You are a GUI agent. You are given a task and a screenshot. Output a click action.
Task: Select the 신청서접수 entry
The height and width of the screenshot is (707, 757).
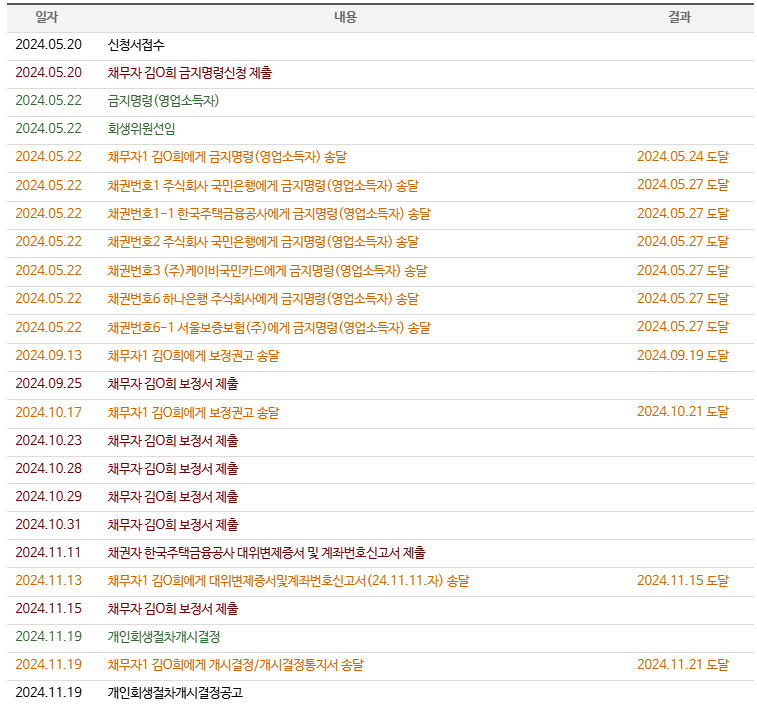point(136,45)
